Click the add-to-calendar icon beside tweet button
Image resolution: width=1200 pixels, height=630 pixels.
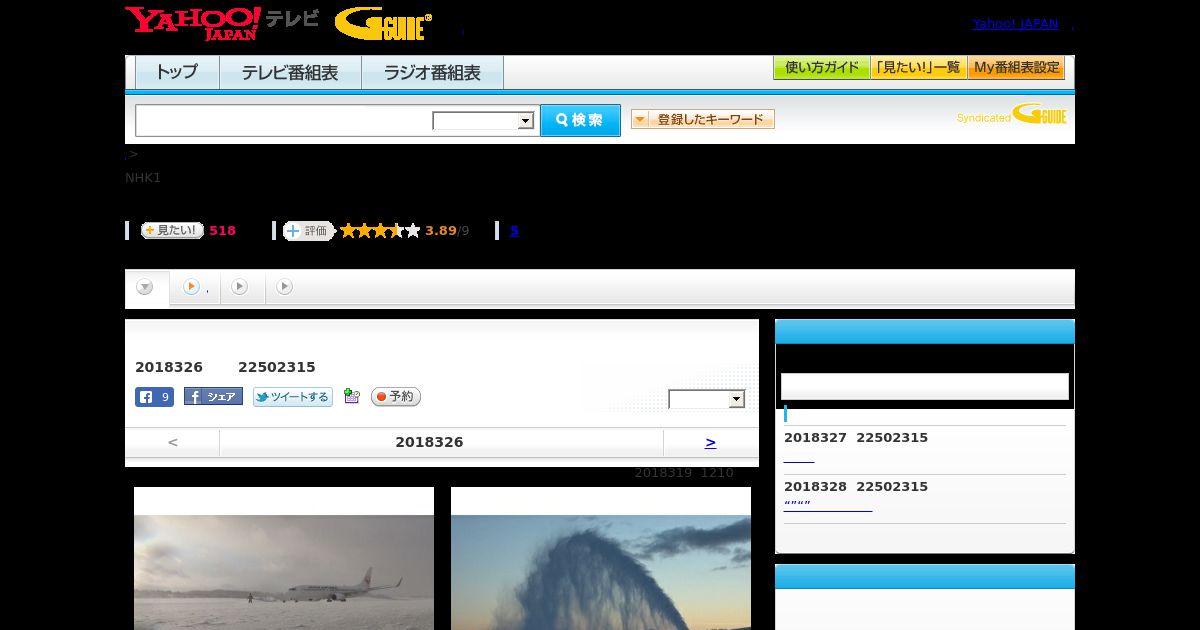click(351, 396)
